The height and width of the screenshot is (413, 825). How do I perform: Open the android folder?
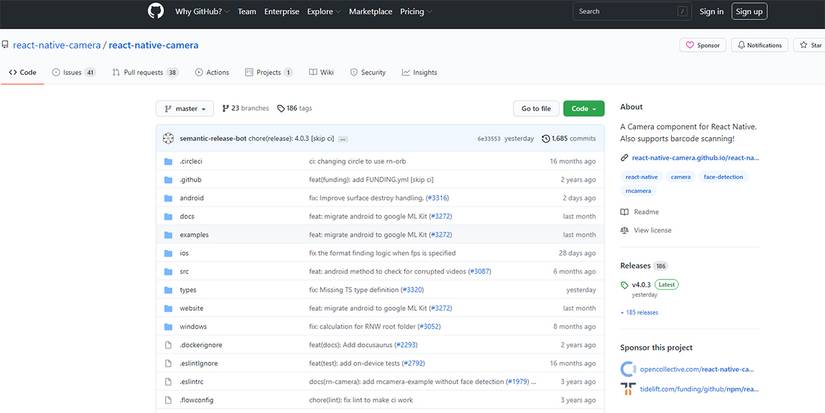coord(192,198)
